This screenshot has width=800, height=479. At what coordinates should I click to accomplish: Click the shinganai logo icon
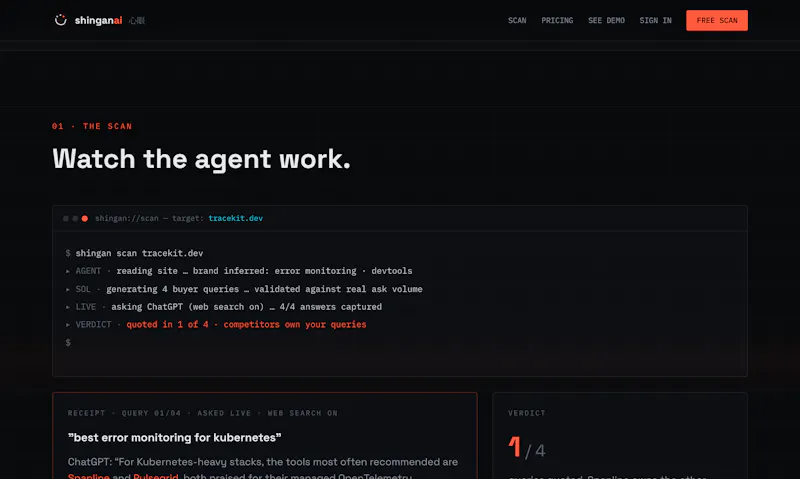click(61, 20)
